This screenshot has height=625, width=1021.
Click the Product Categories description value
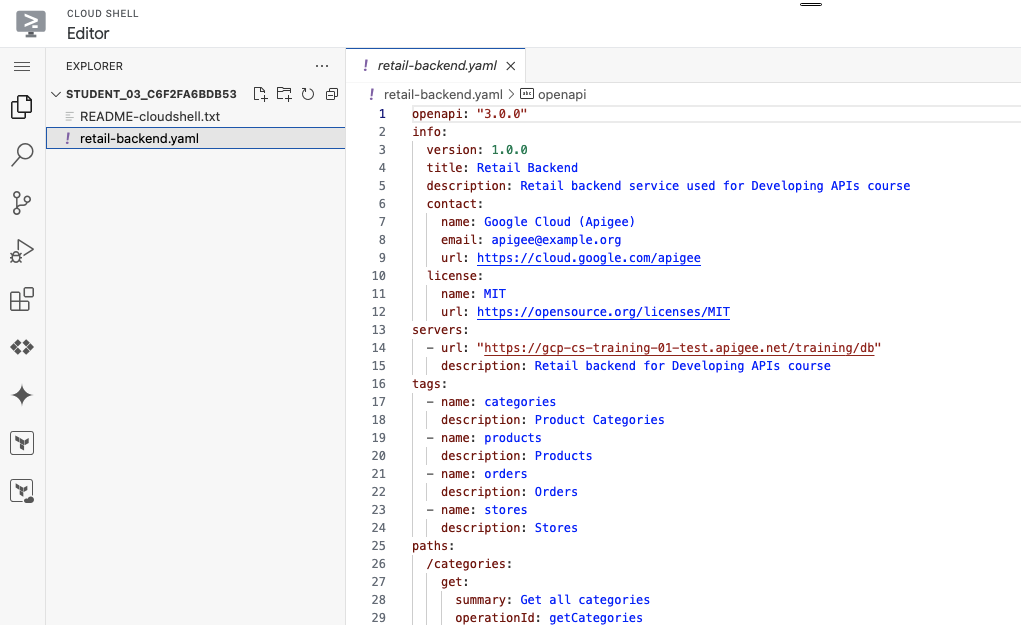[x=599, y=420]
